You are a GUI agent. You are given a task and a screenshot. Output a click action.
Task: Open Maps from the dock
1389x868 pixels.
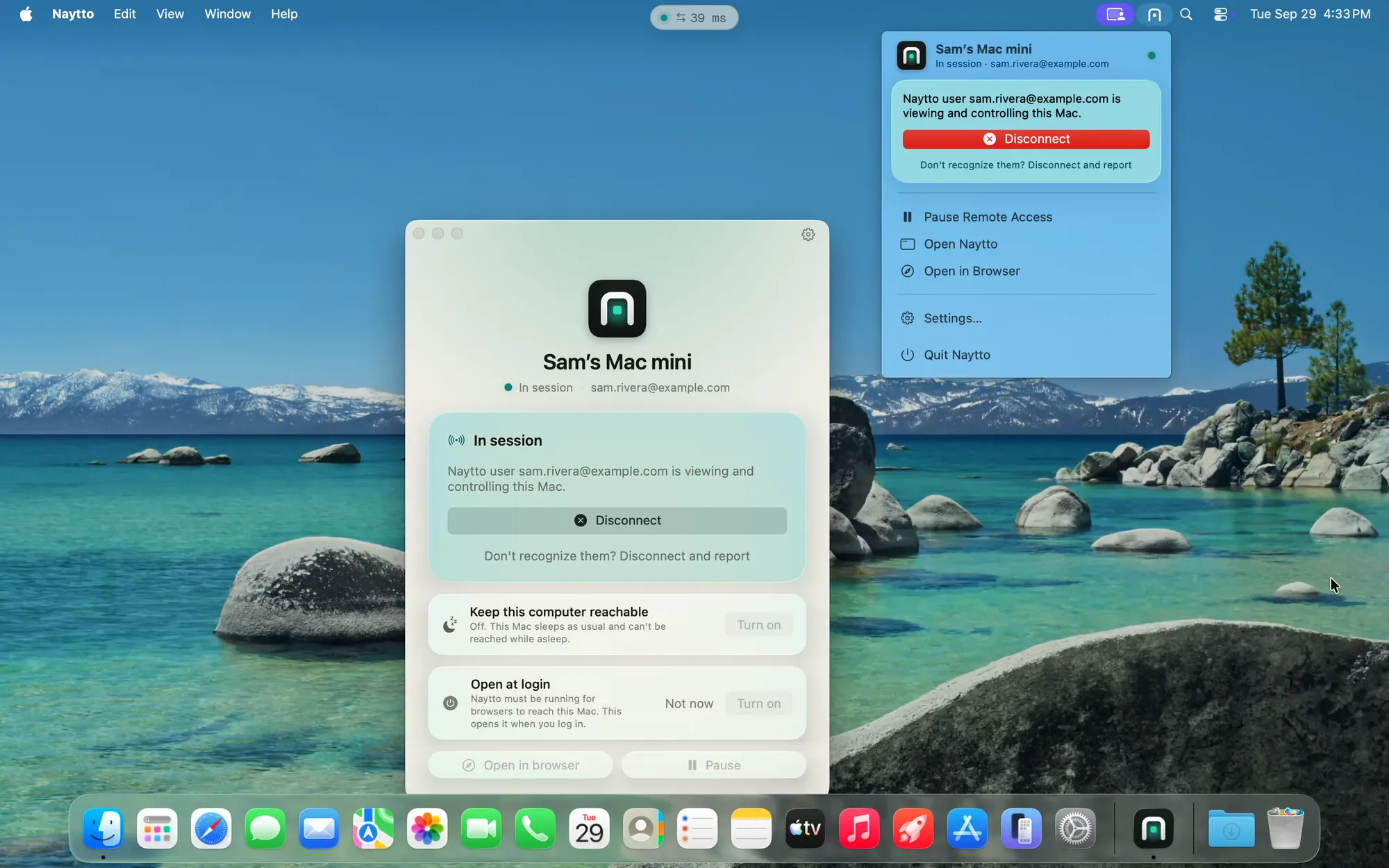pos(373,828)
